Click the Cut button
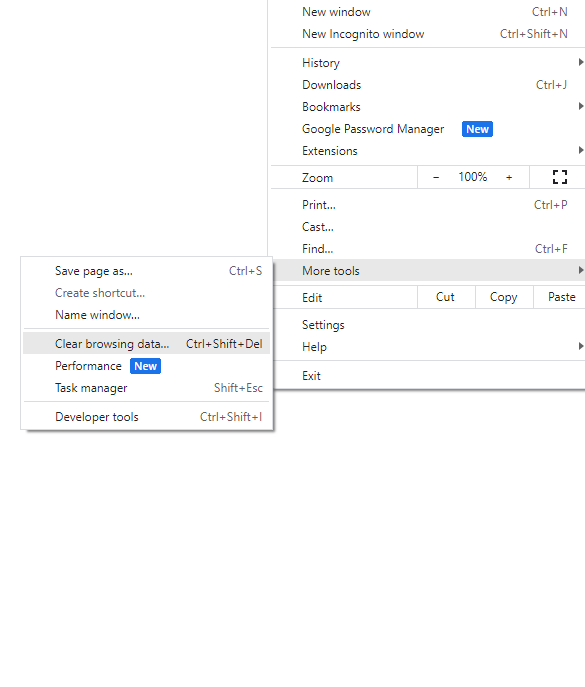Image resolution: width=585 pixels, height=687 pixels. pyautogui.click(x=446, y=297)
